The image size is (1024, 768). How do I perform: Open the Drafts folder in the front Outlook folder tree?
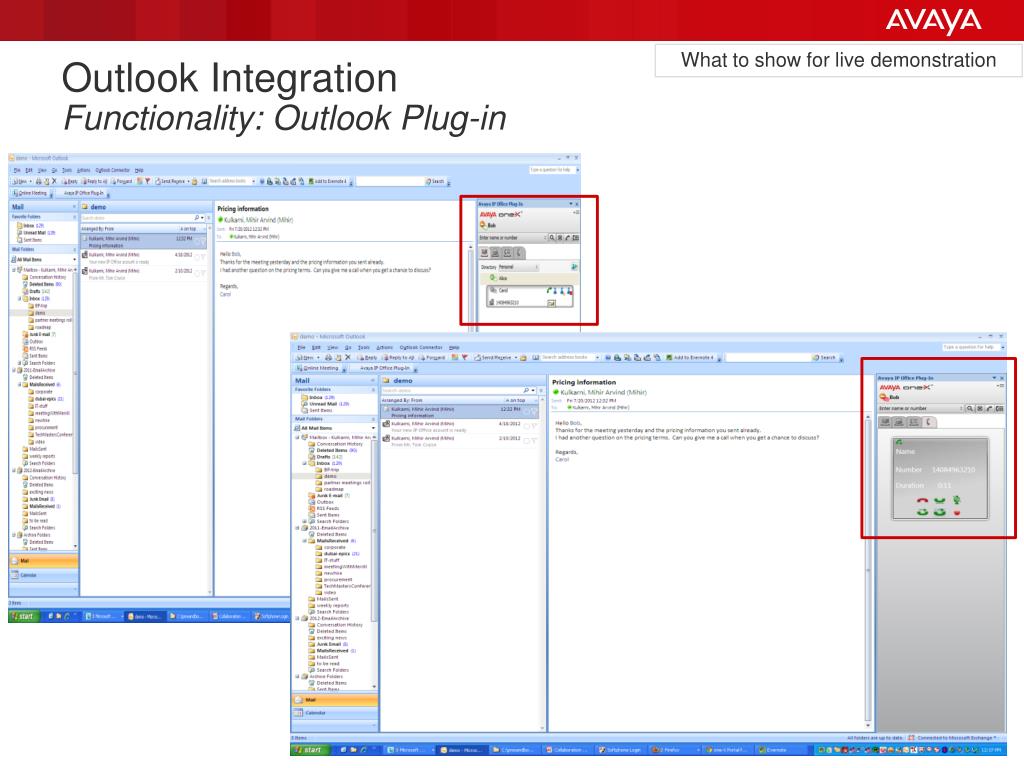pos(325,457)
